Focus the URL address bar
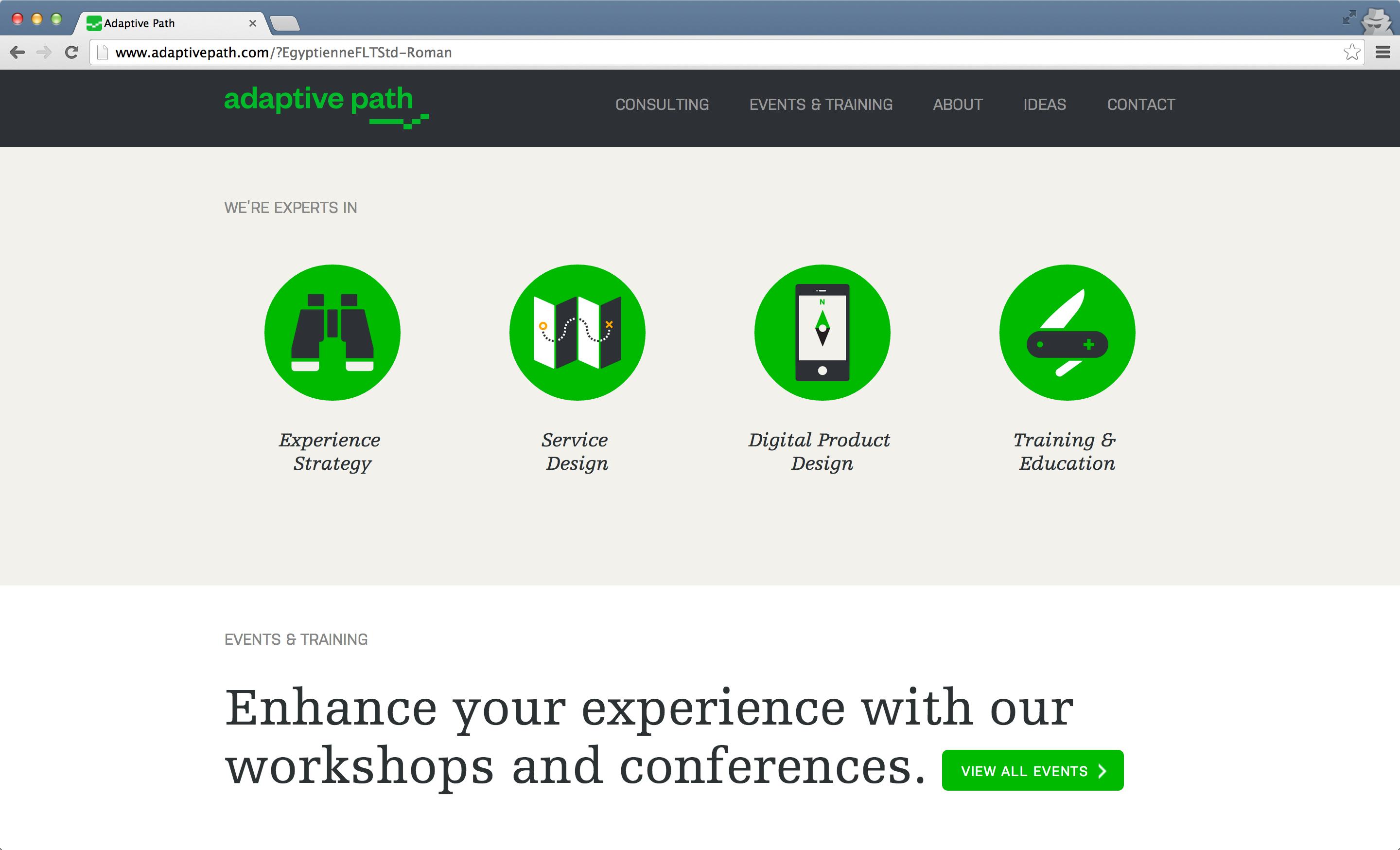Image resolution: width=1400 pixels, height=850 pixels. coord(682,52)
